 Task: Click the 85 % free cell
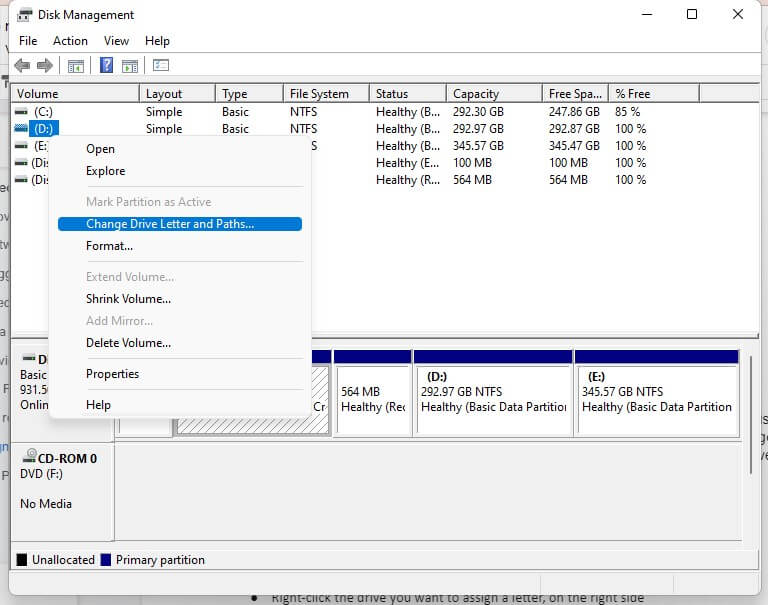(627, 112)
